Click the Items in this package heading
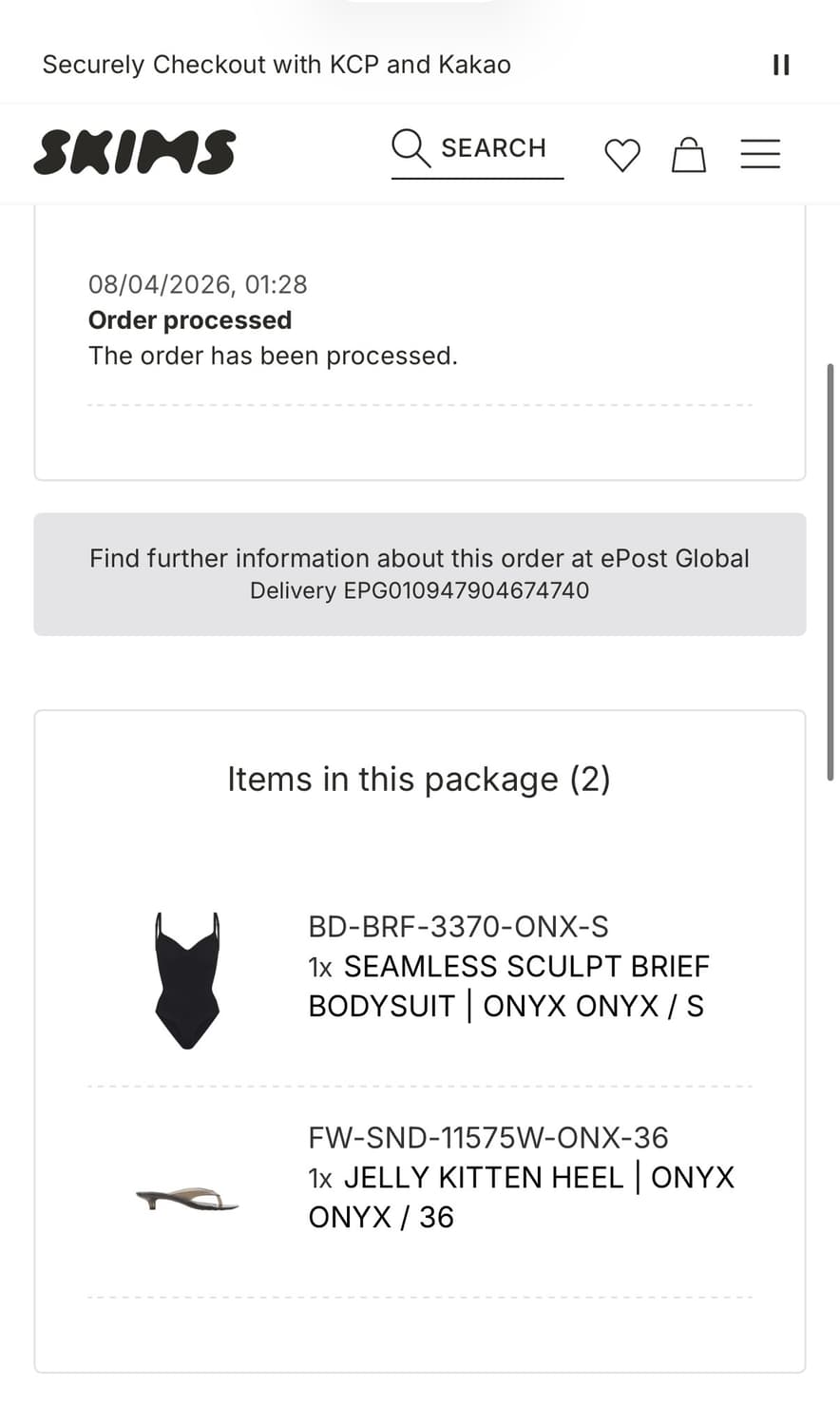Image resolution: width=840 pixels, height=1426 pixels. point(419,780)
